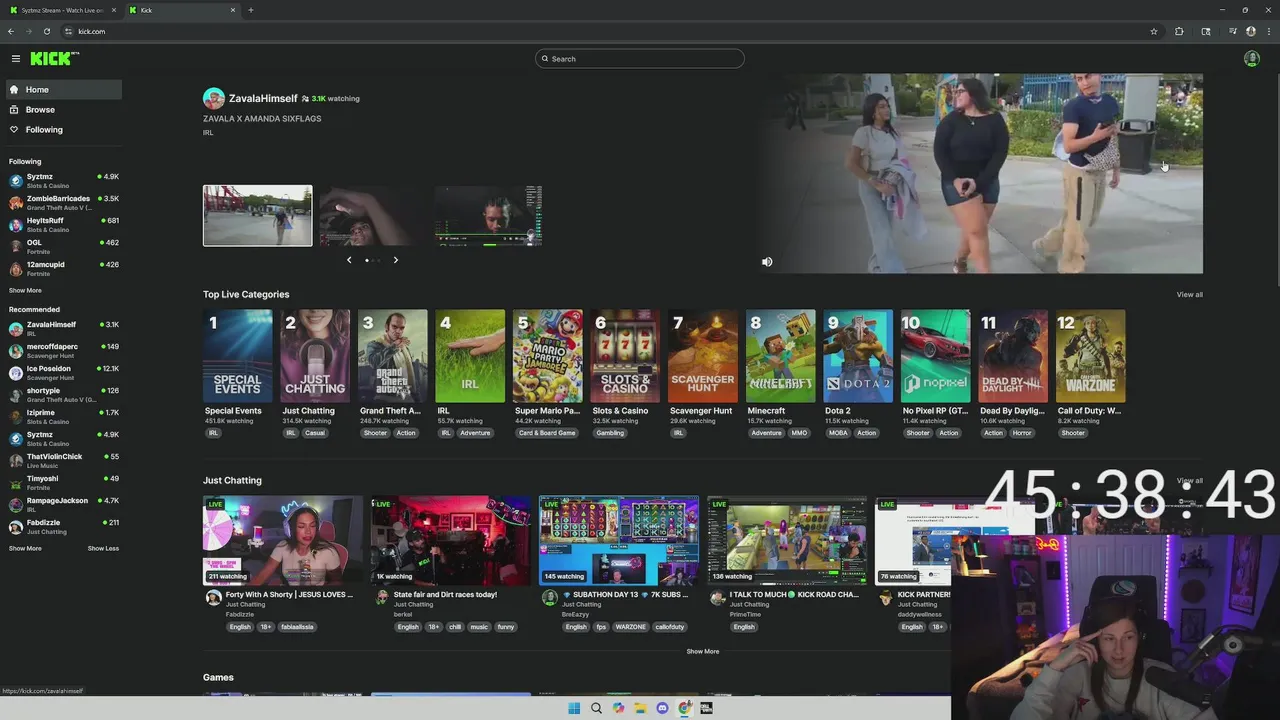Open IRL category card
The height and width of the screenshot is (720, 1280).
(470, 356)
